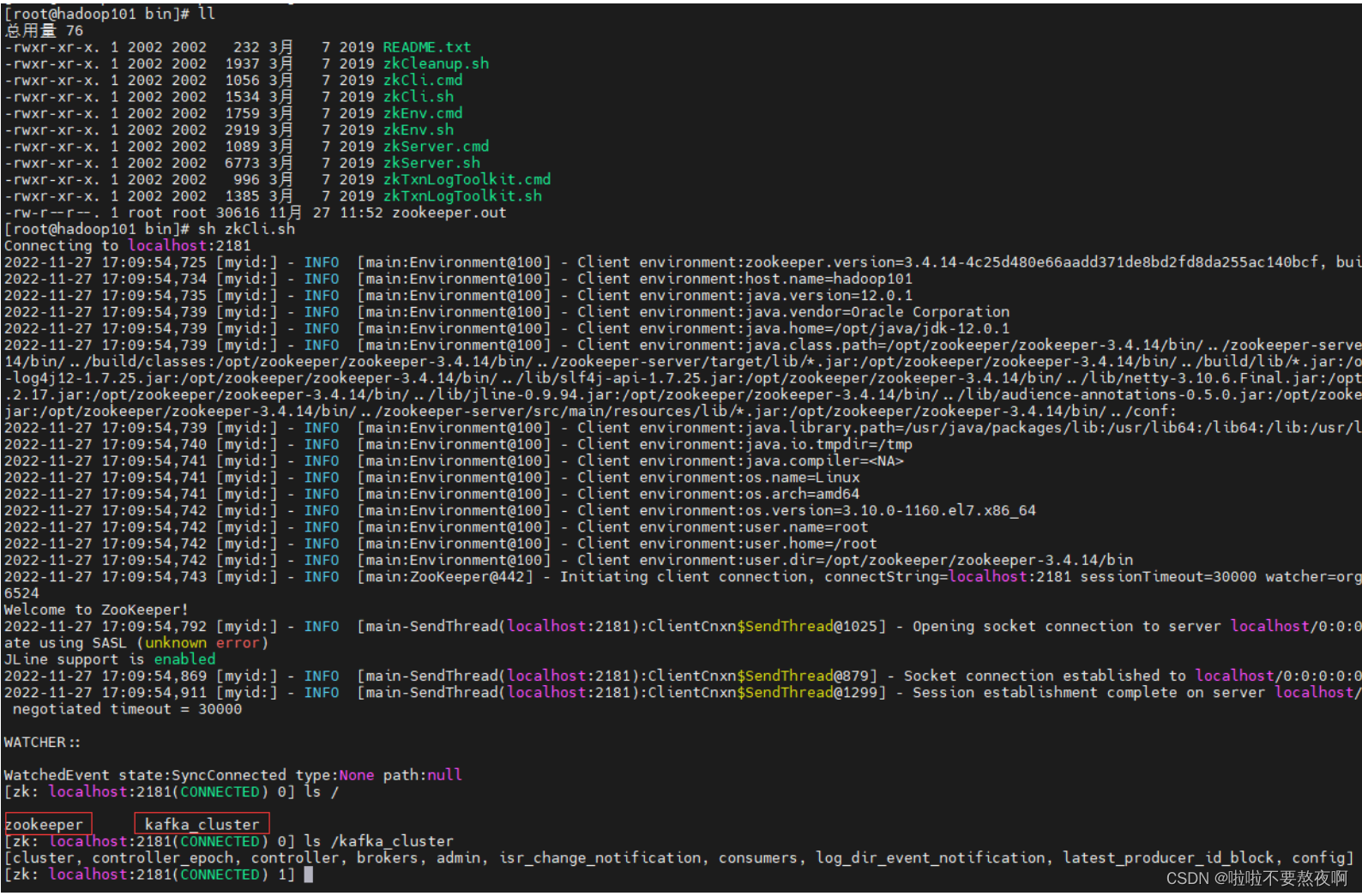Viewport: 1362px width, 896px height.
Task: Click 'negotiated timeout = 30000' line
Action: pos(127,709)
